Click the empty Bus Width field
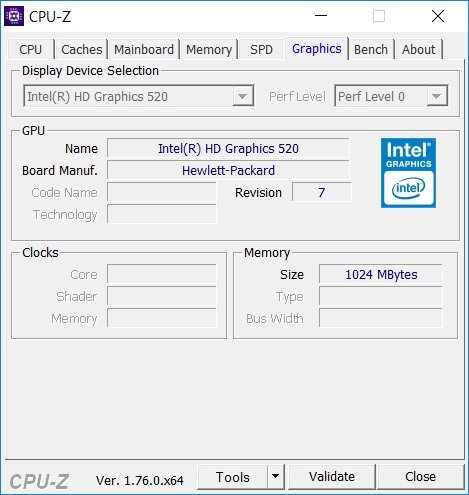Image resolution: width=469 pixels, height=495 pixels. point(381,318)
